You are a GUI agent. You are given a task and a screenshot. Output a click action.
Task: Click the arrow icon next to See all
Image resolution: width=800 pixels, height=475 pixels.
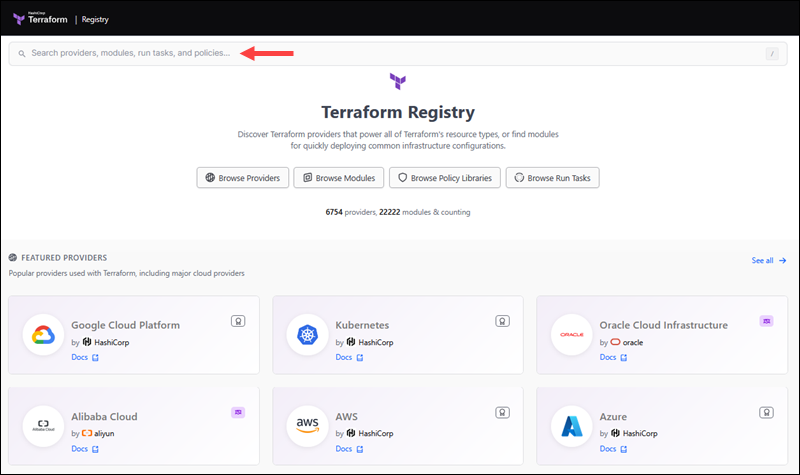(x=783, y=260)
